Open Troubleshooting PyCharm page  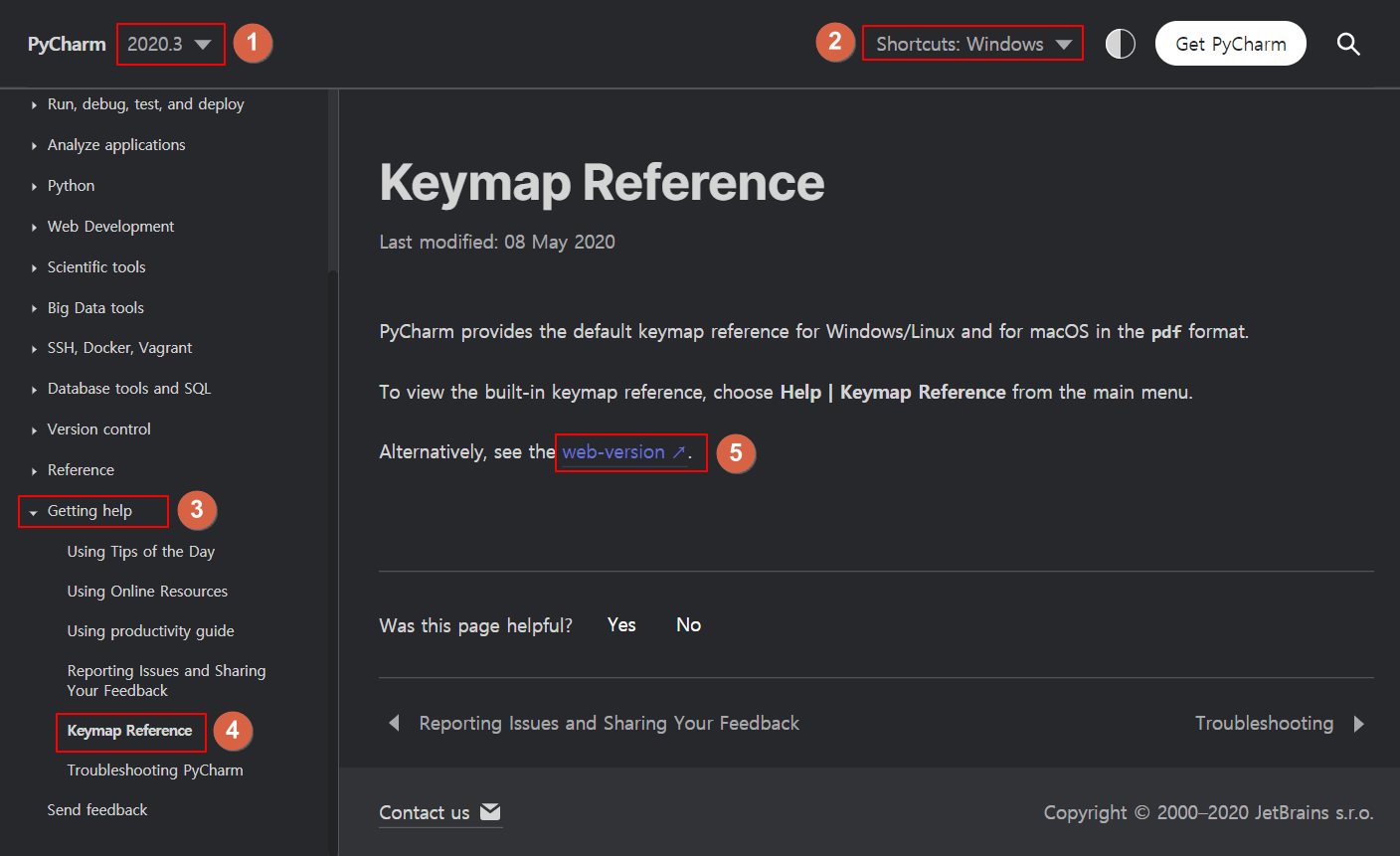(155, 770)
